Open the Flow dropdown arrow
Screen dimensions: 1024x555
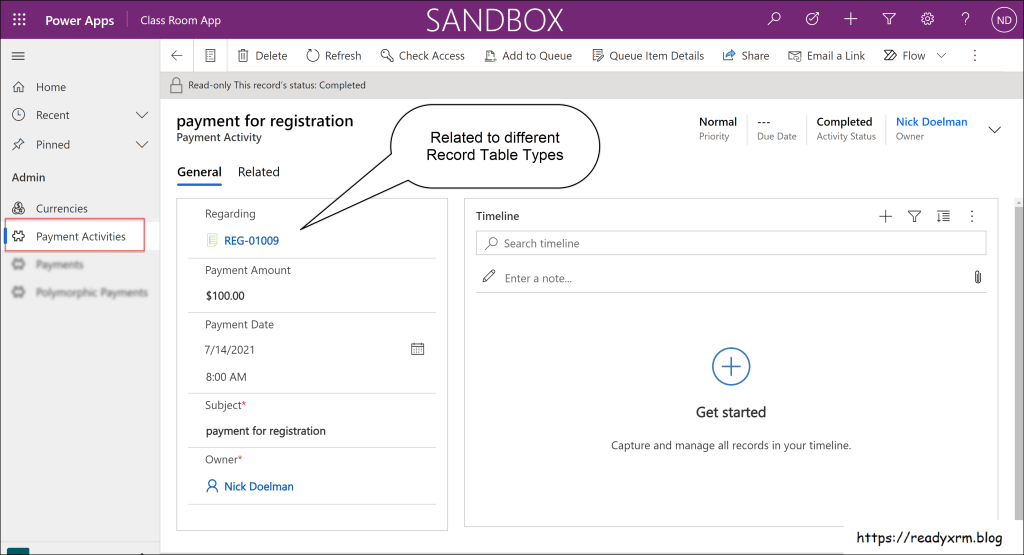pyautogui.click(x=941, y=56)
